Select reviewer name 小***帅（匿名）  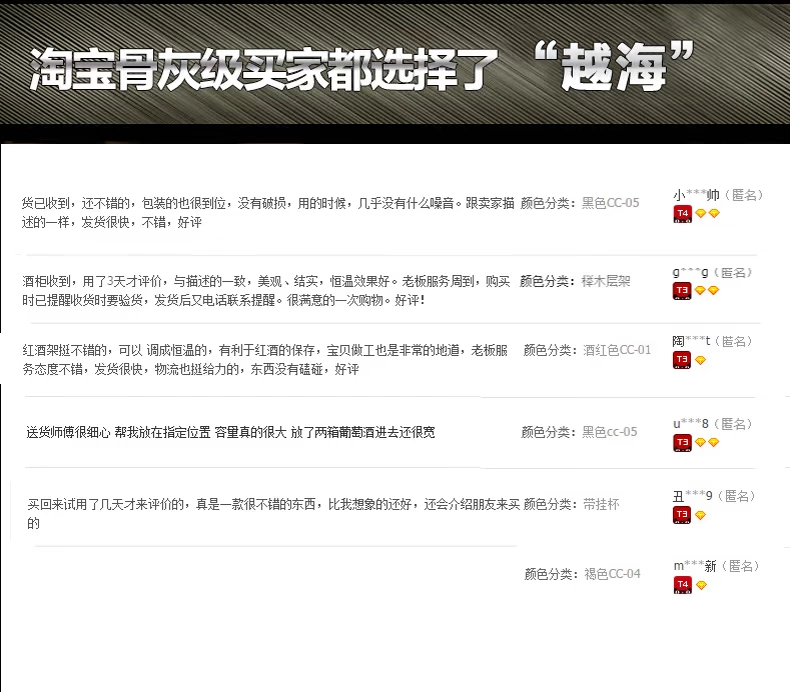pyautogui.click(x=718, y=195)
